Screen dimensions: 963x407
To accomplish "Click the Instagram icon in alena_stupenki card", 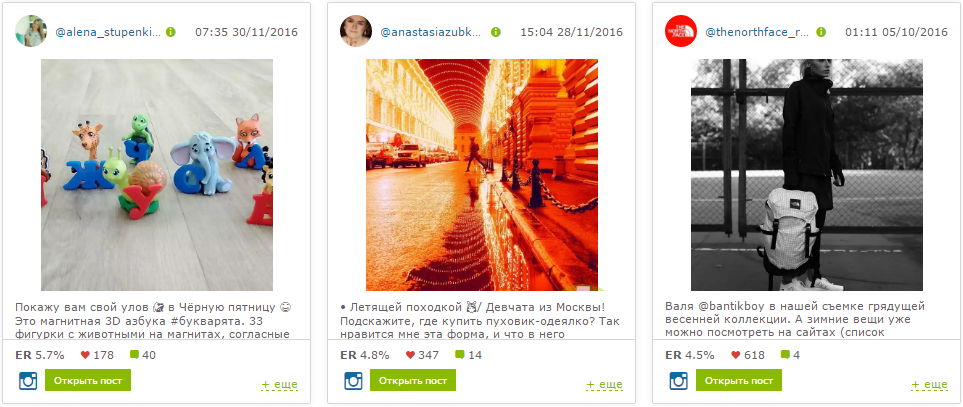I will [28, 381].
